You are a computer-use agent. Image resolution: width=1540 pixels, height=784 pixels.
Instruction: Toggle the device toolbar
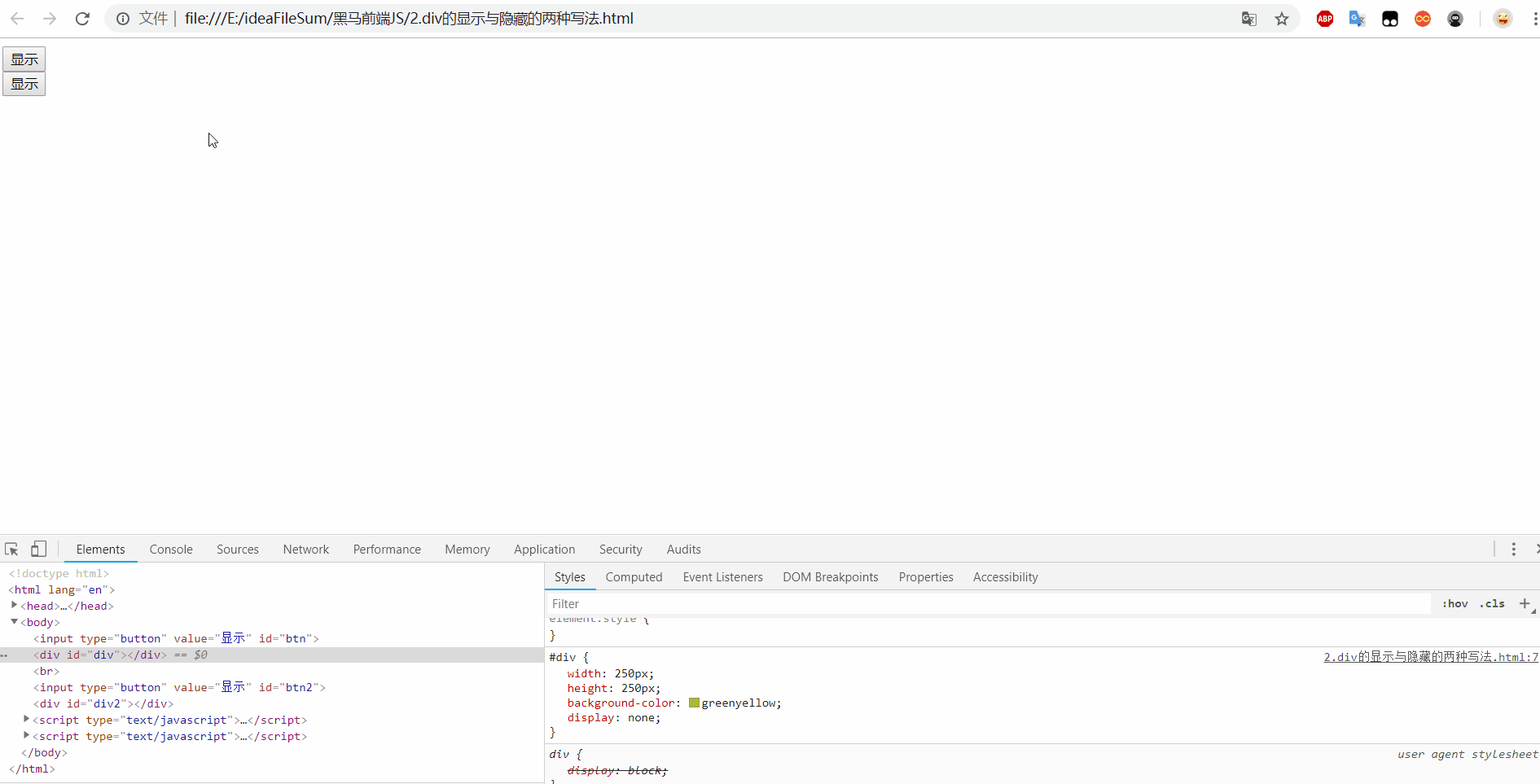(x=38, y=550)
